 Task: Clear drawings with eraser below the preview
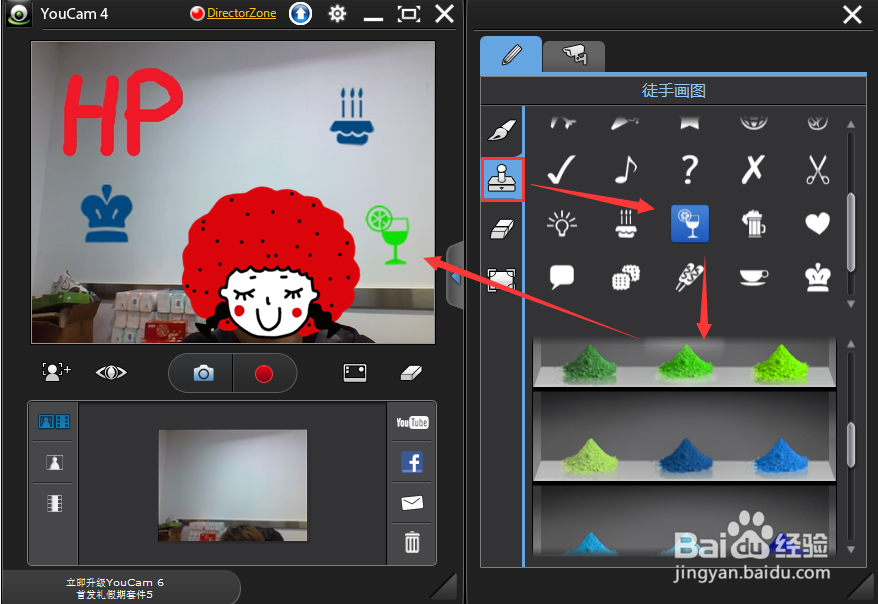point(411,373)
